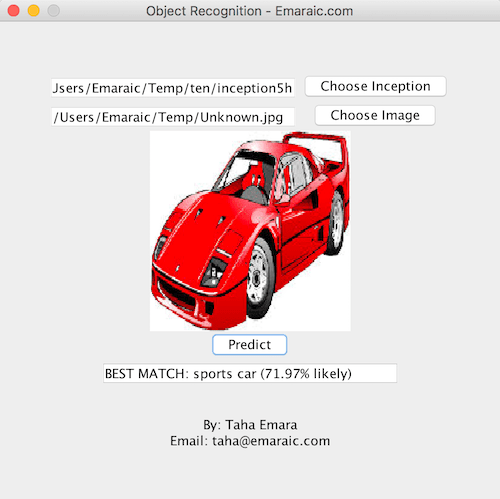500x499 pixels.
Task: Minimize the window using the yellow button
Action: 34,10
